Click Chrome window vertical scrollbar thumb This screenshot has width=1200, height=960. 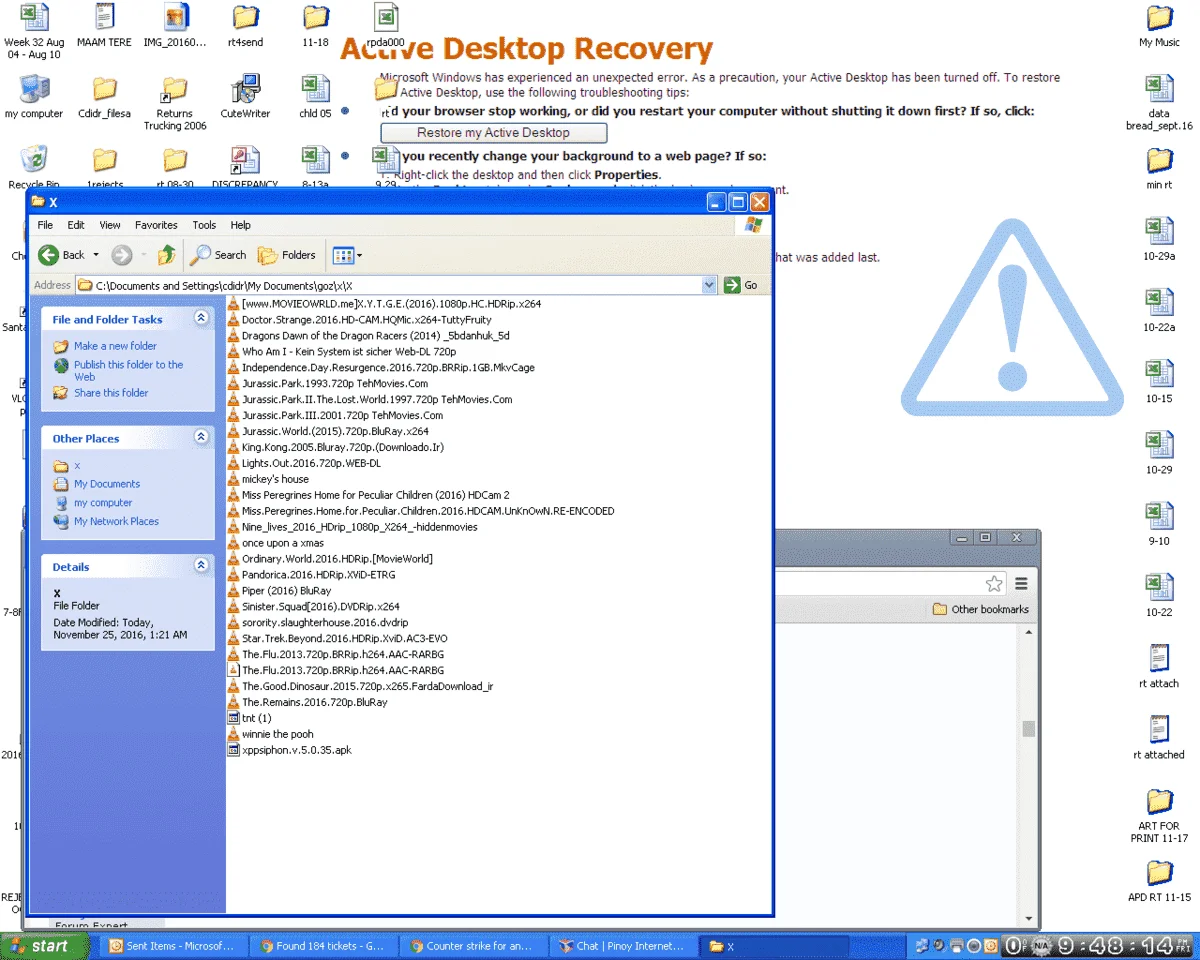1028,728
